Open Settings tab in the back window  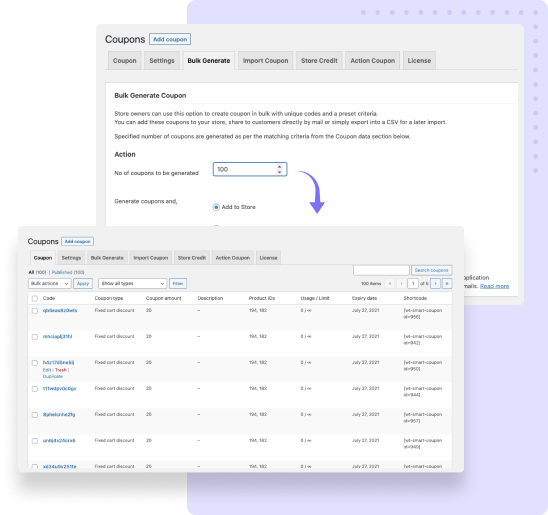pos(162,60)
